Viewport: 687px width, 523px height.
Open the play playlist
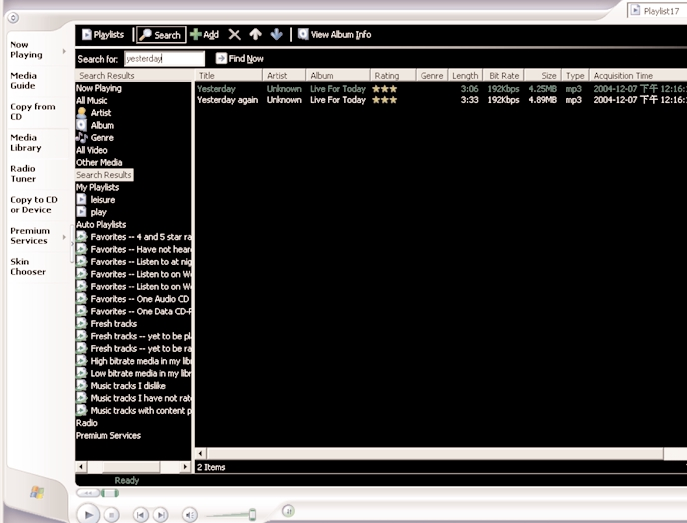point(92,212)
